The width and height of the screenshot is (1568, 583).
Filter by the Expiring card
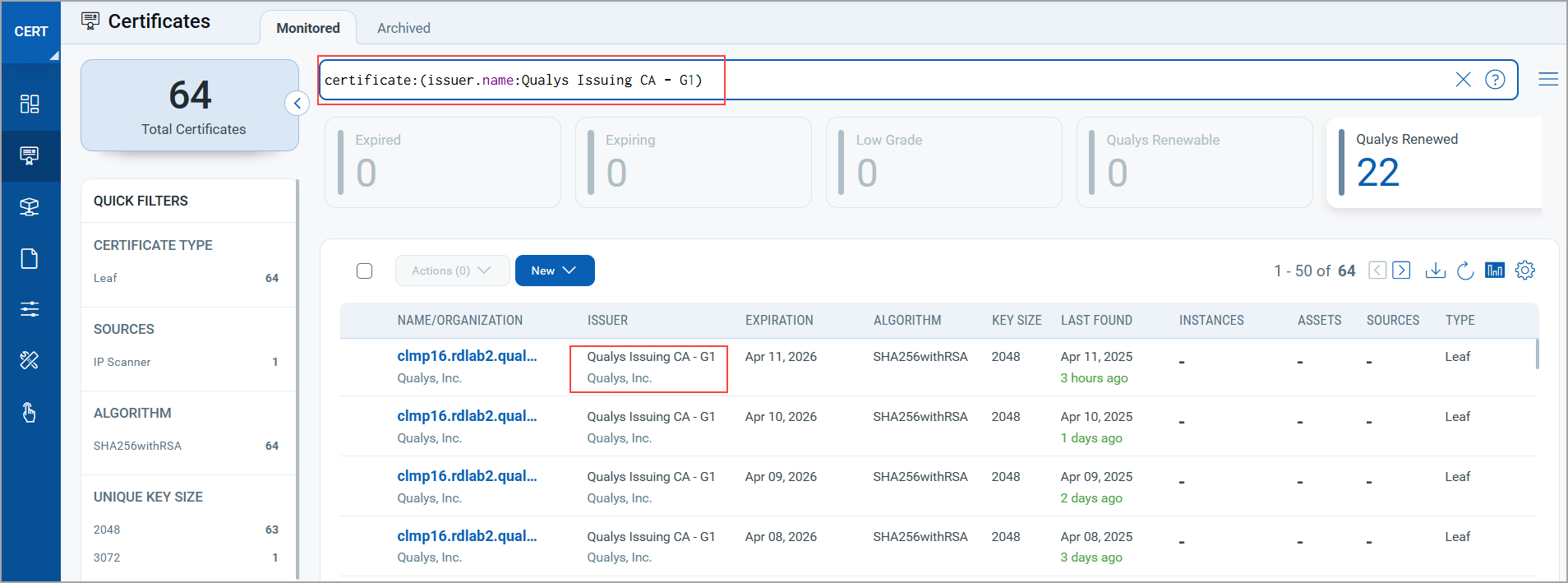(694, 162)
